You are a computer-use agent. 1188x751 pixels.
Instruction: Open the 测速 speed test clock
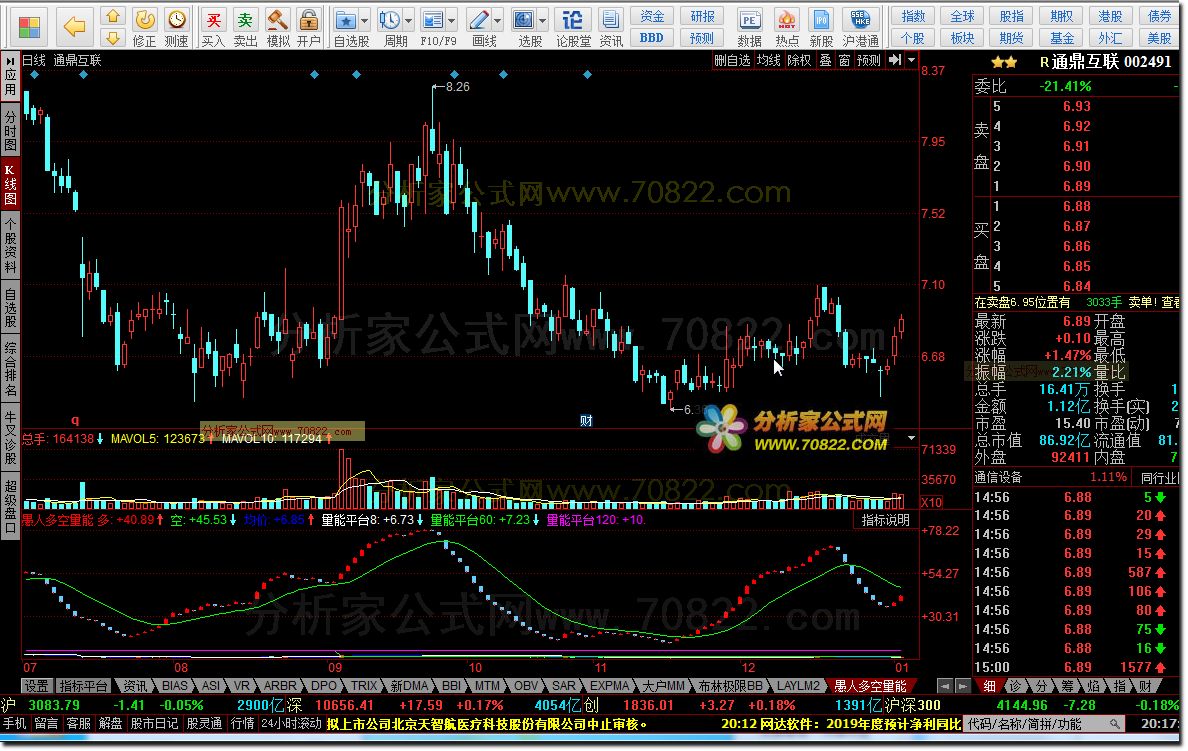point(177,28)
